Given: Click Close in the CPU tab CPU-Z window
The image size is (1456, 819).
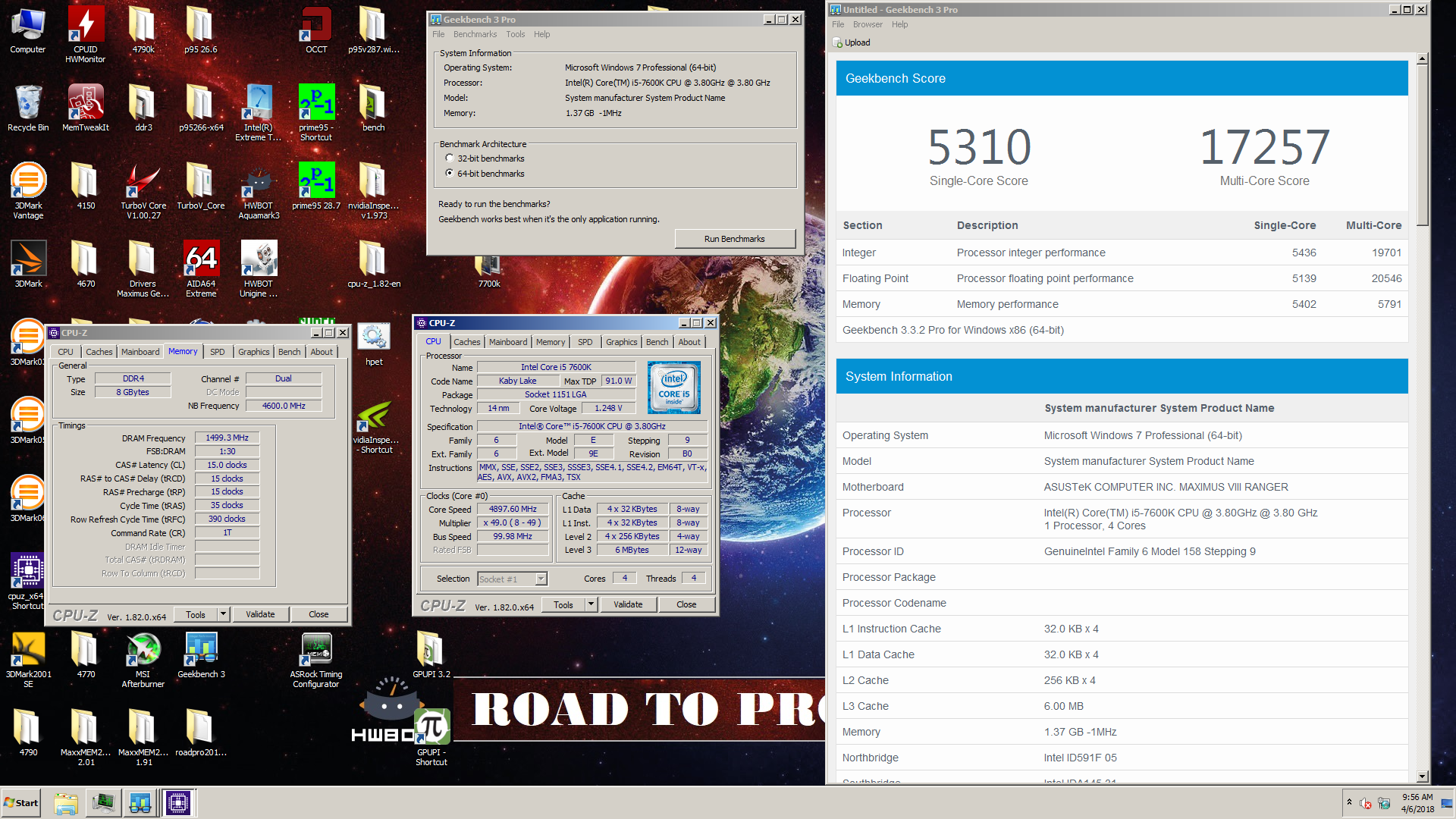Looking at the screenshot, I should coord(686,604).
